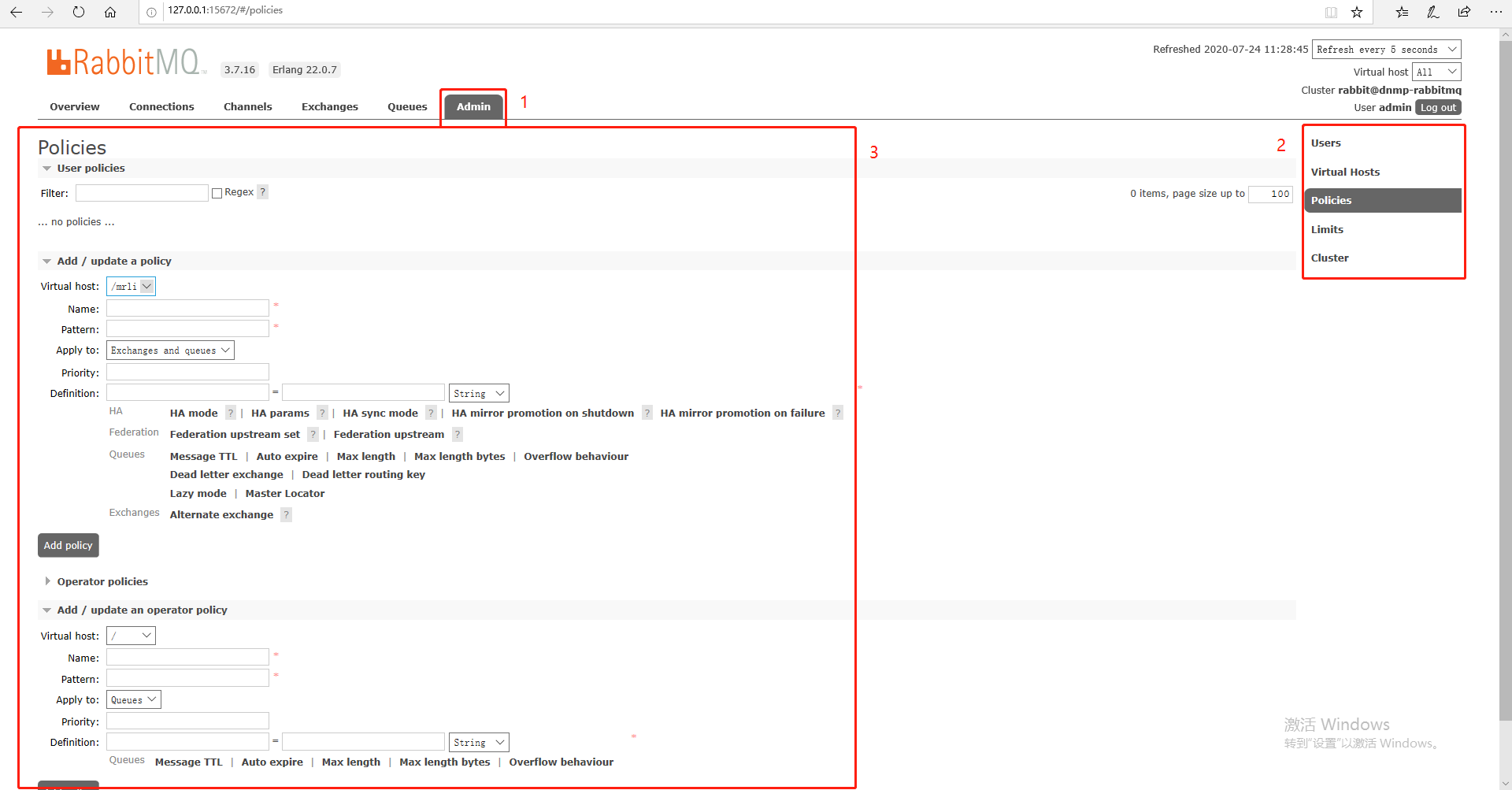
Task: Enable the Regex filter checkbox
Action: pyautogui.click(x=217, y=193)
